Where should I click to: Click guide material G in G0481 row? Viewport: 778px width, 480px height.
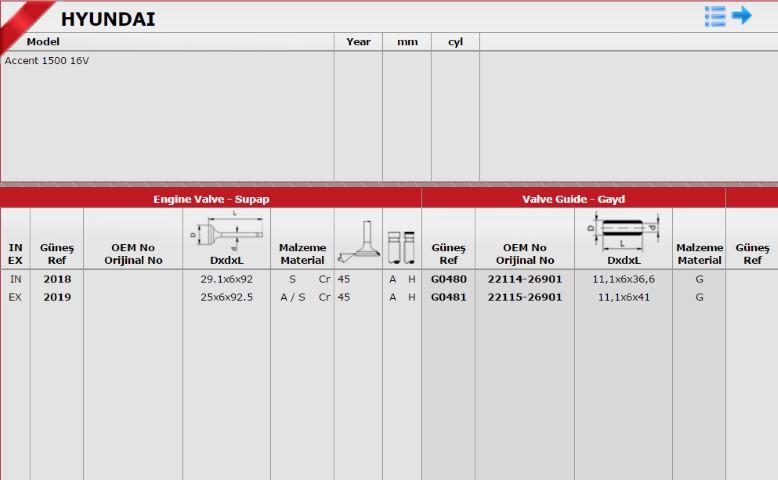click(699, 297)
